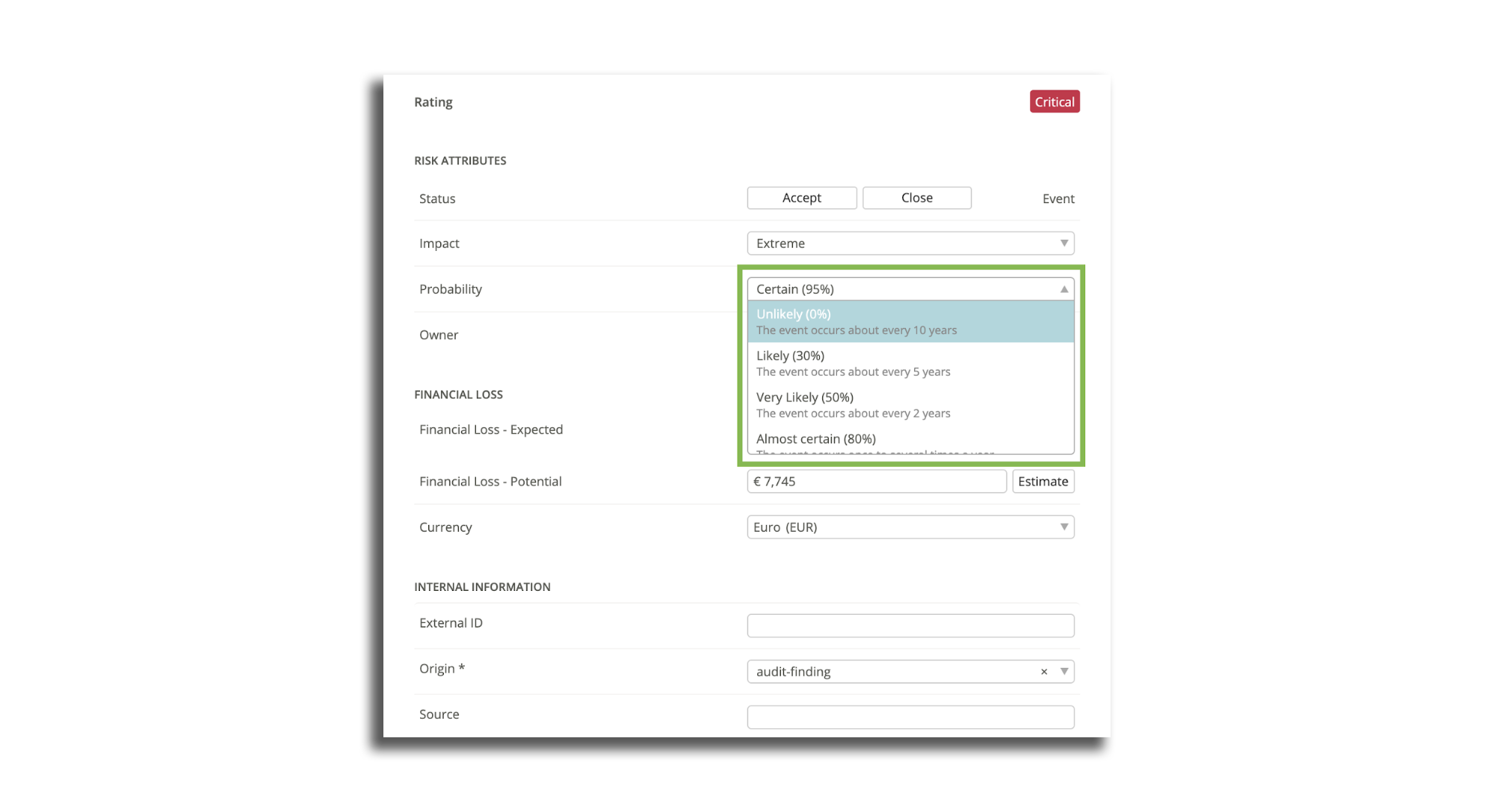This screenshot has width=1494, height=812.
Task: Select the Unlikely (0%) option
Action: tap(910, 321)
